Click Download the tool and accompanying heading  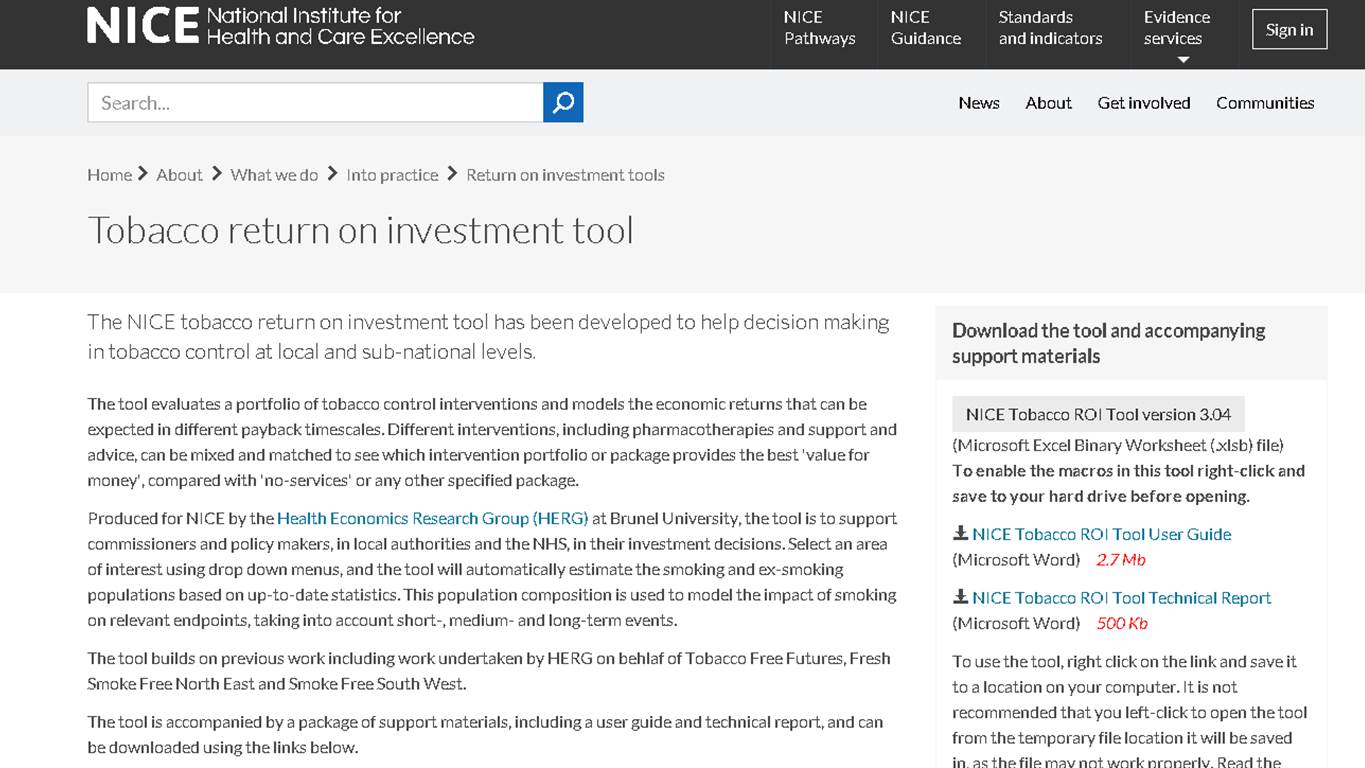point(1108,343)
